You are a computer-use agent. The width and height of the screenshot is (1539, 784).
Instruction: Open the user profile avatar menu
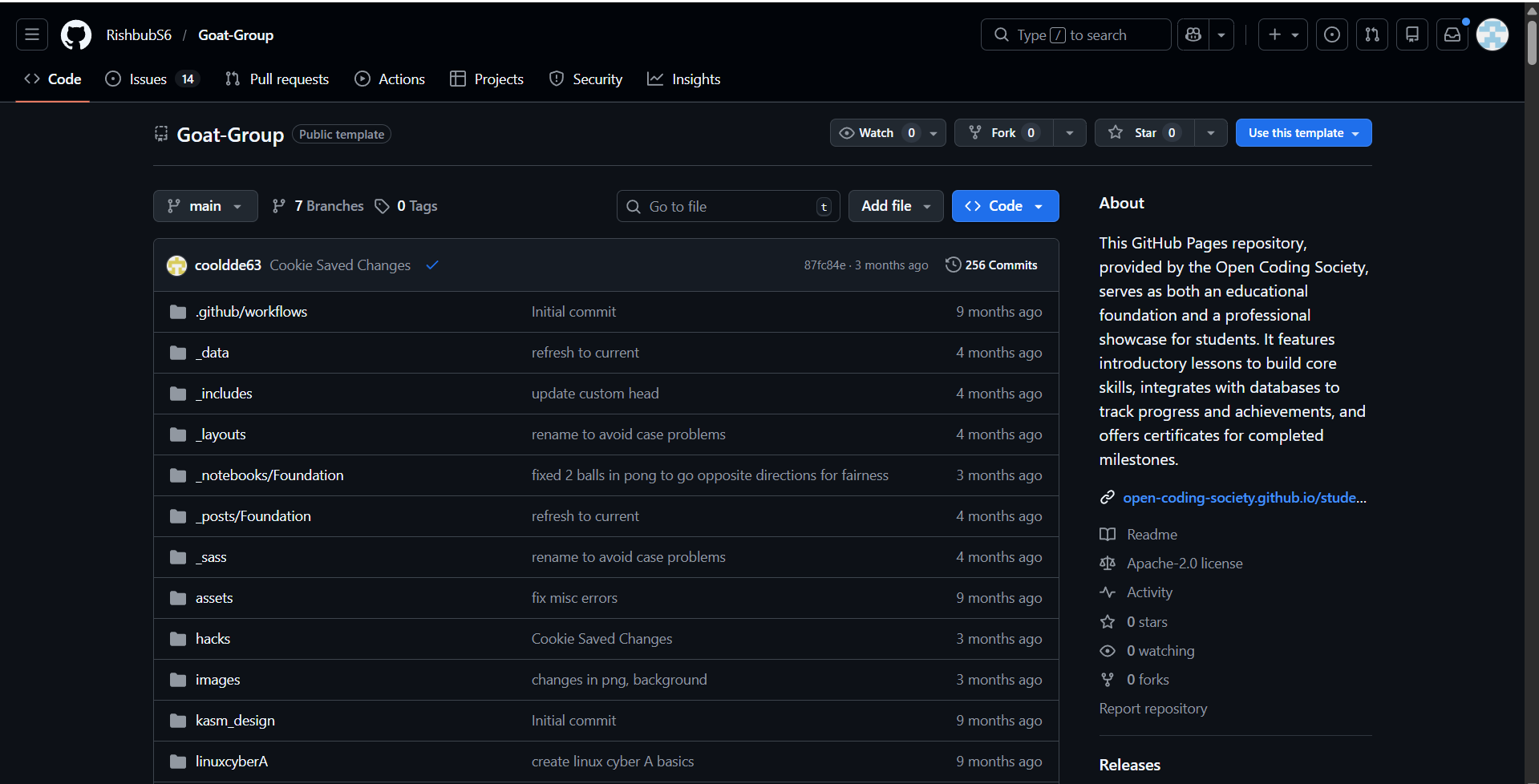(1492, 34)
